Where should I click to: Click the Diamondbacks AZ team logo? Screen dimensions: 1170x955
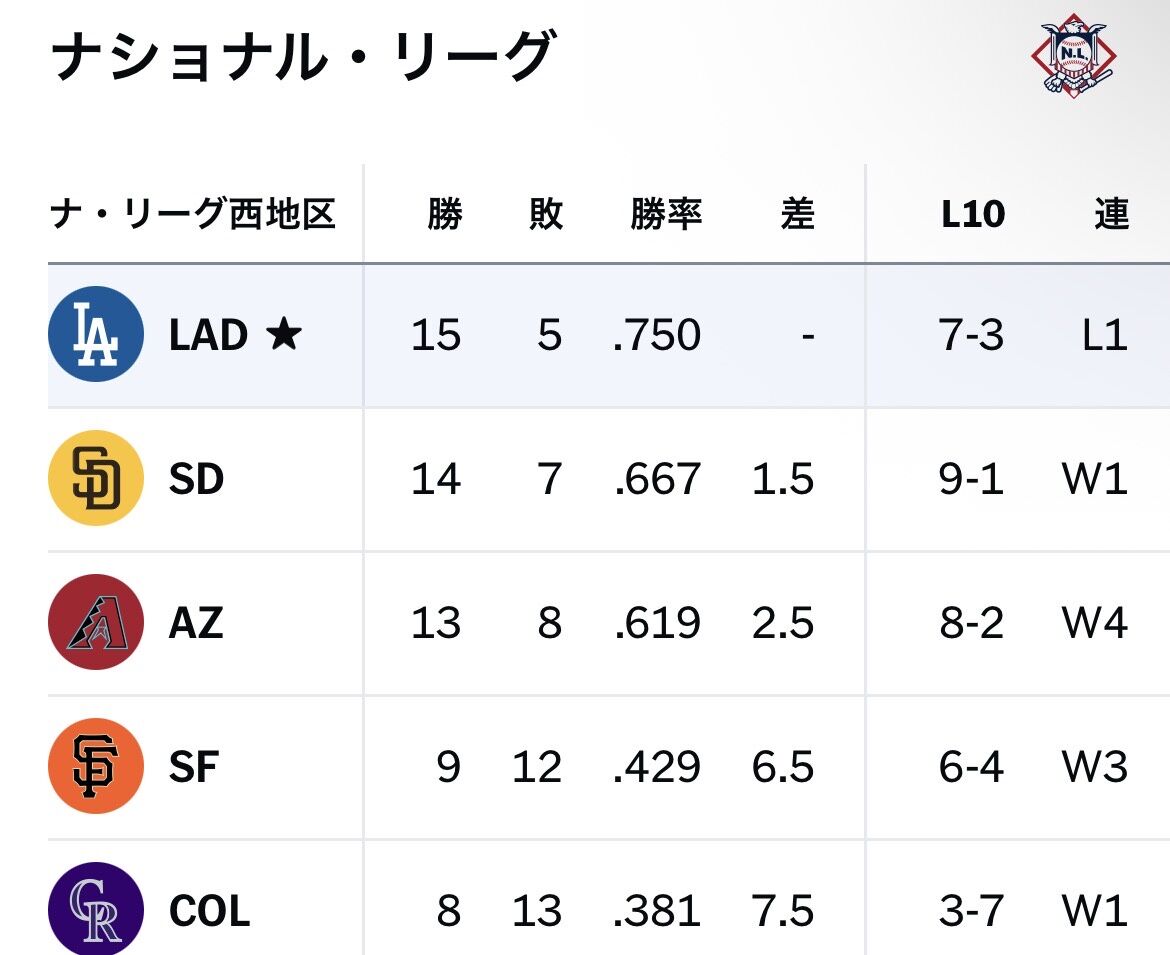[x=96, y=621]
